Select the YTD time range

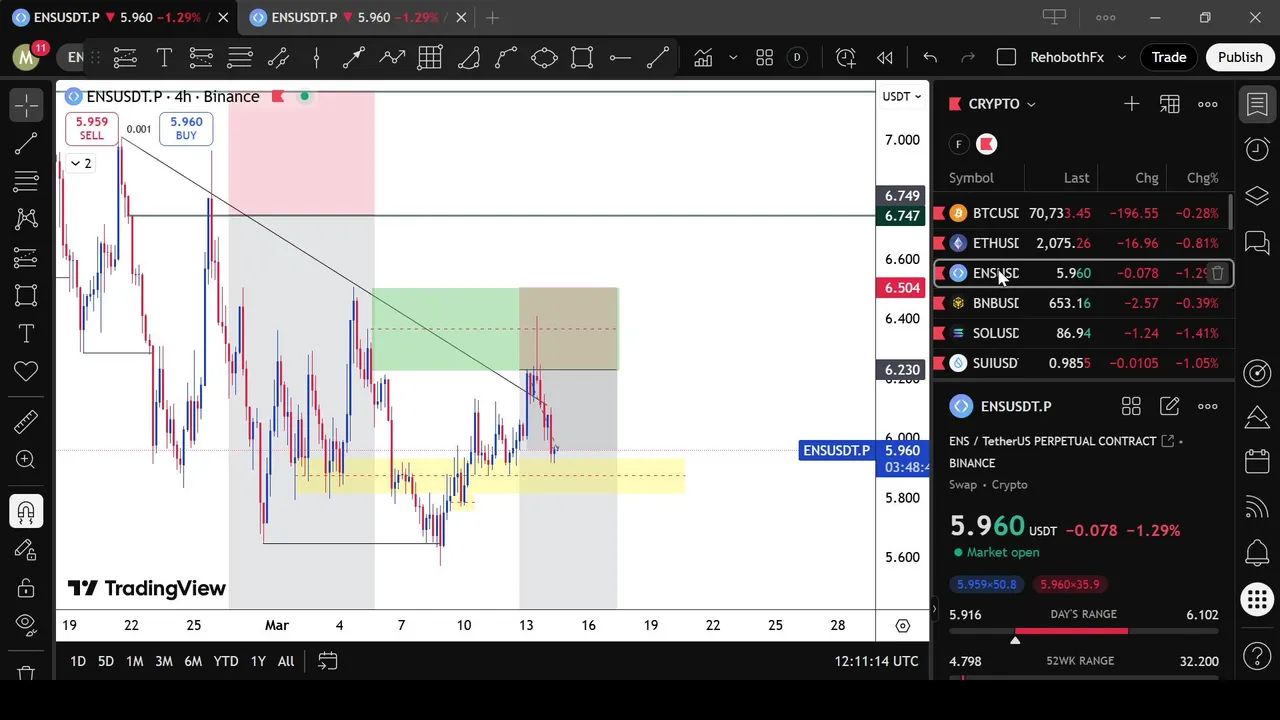226,661
